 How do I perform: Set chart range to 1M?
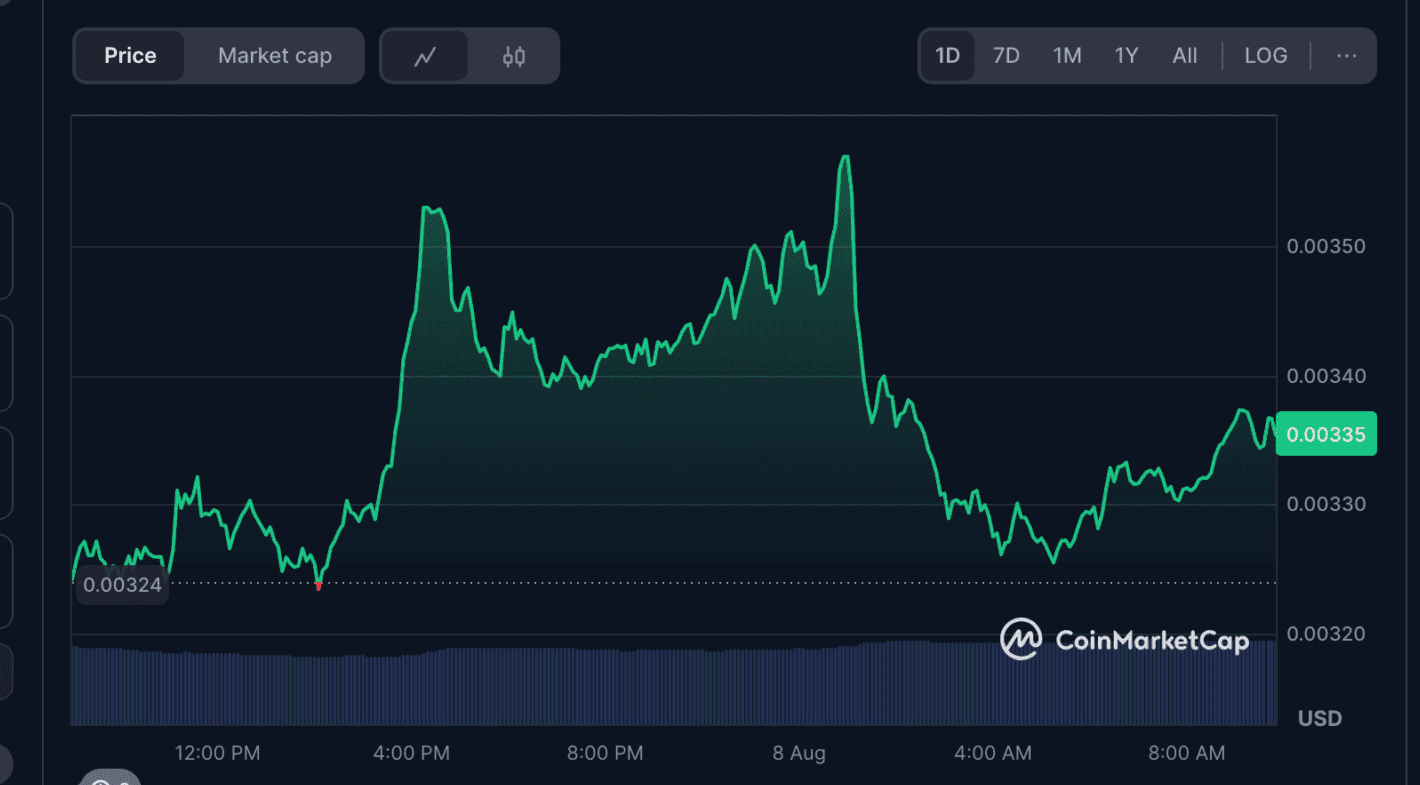pyautogui.click(x=1067, y=56)
